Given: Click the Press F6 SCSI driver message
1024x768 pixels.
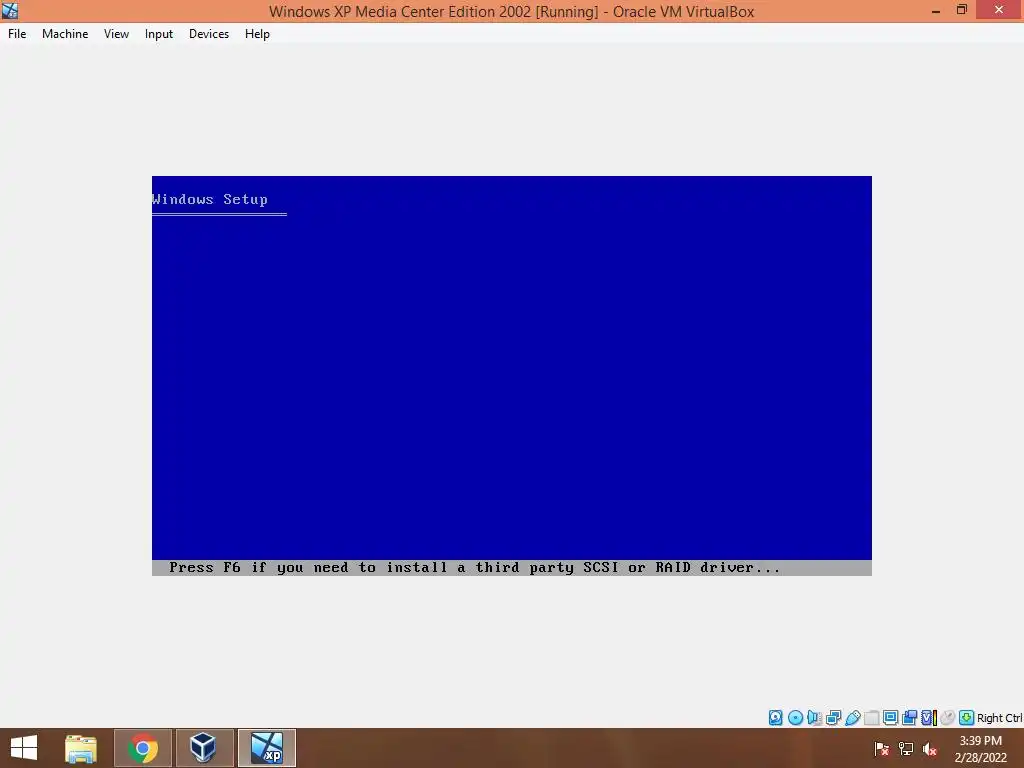Looking at the screenshot, I should 475,568.
